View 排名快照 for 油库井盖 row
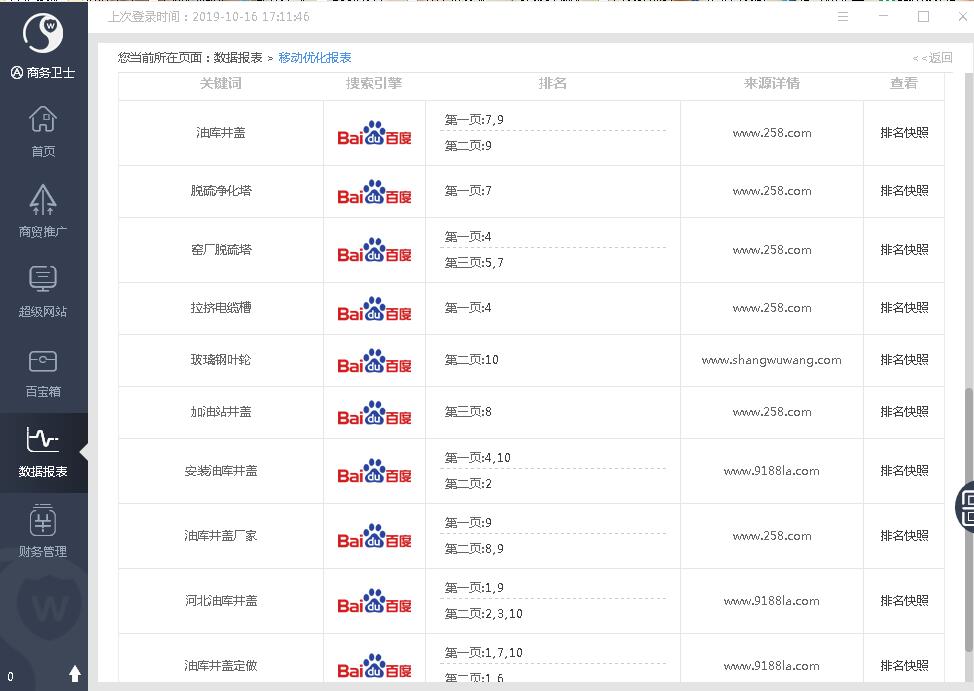 (x=904, y=133)
